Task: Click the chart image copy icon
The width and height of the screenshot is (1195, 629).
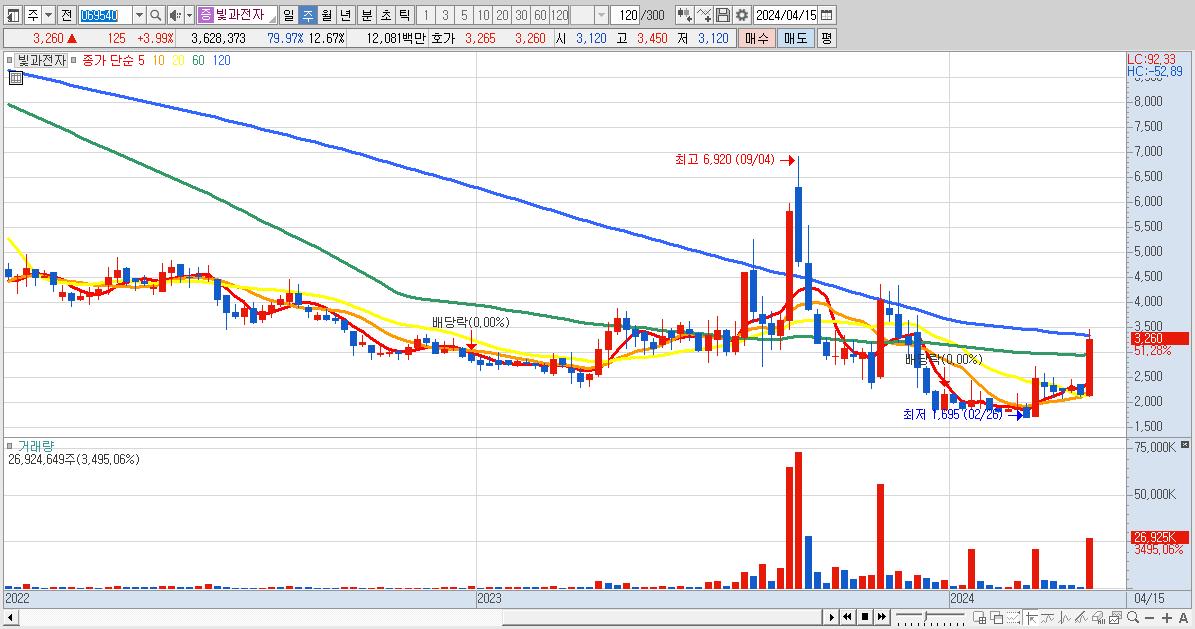Action: (x=1115, y=617)
